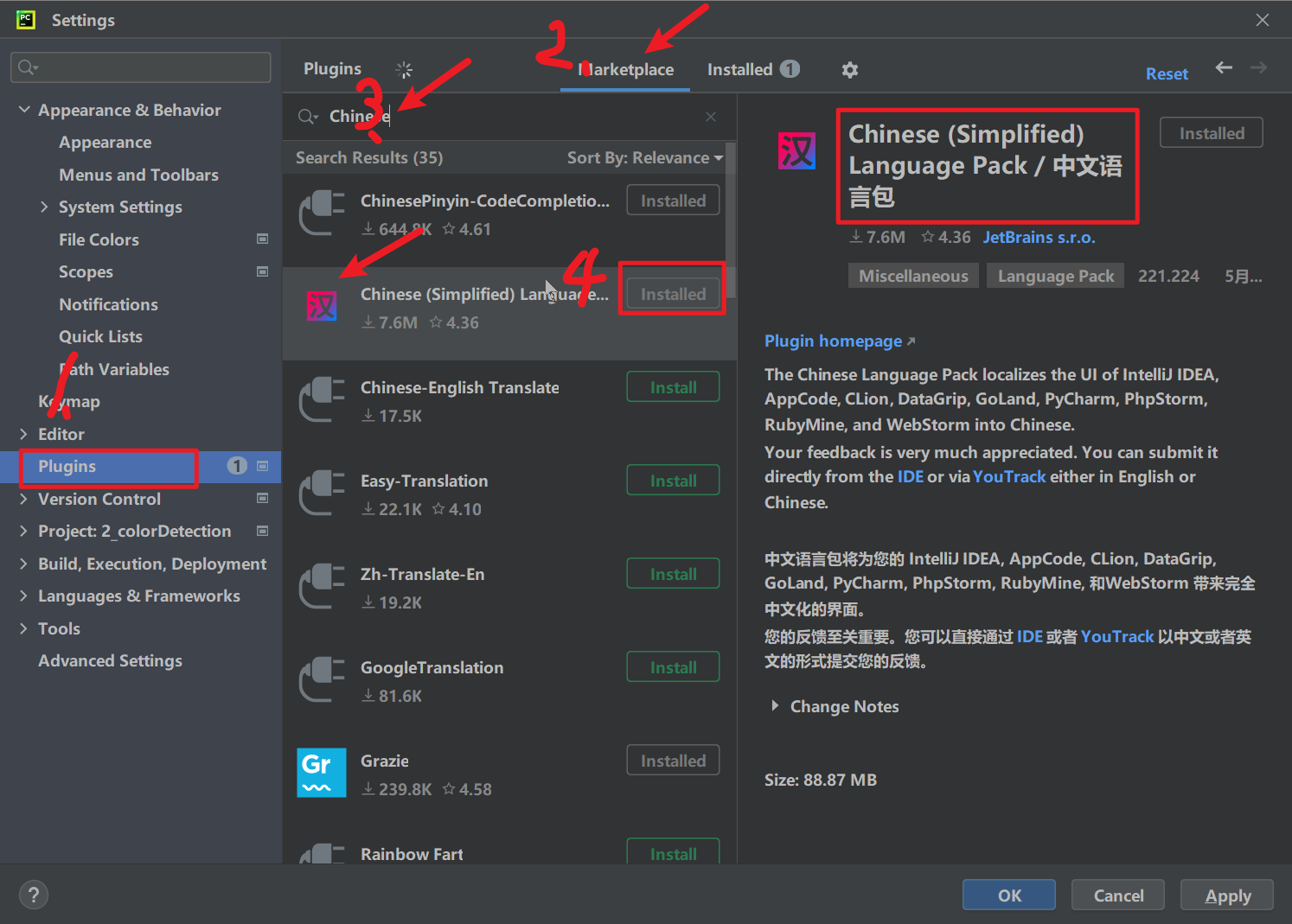Click the GoogleTranslation plug icon
The width and height of the screenshot is (1292, 924).
pyautogui.click(x=322, y=679)
